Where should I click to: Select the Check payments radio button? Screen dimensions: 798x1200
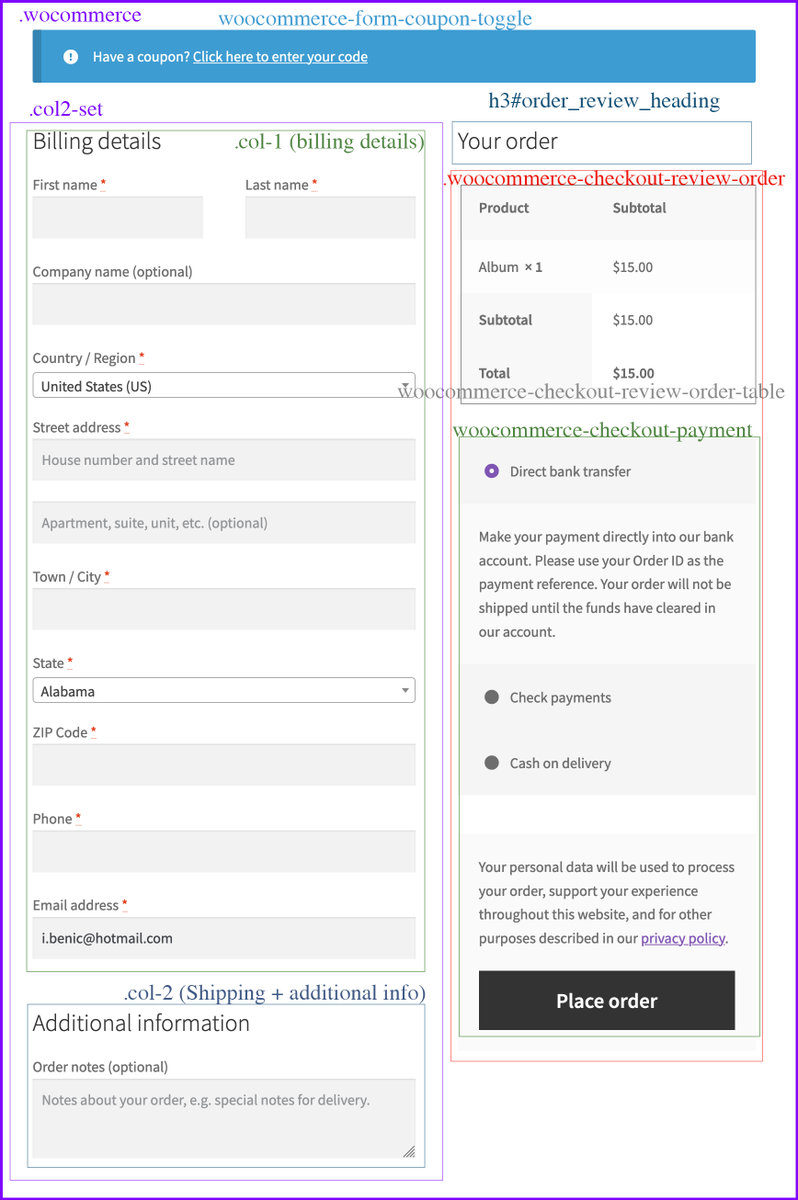(491, 697)
